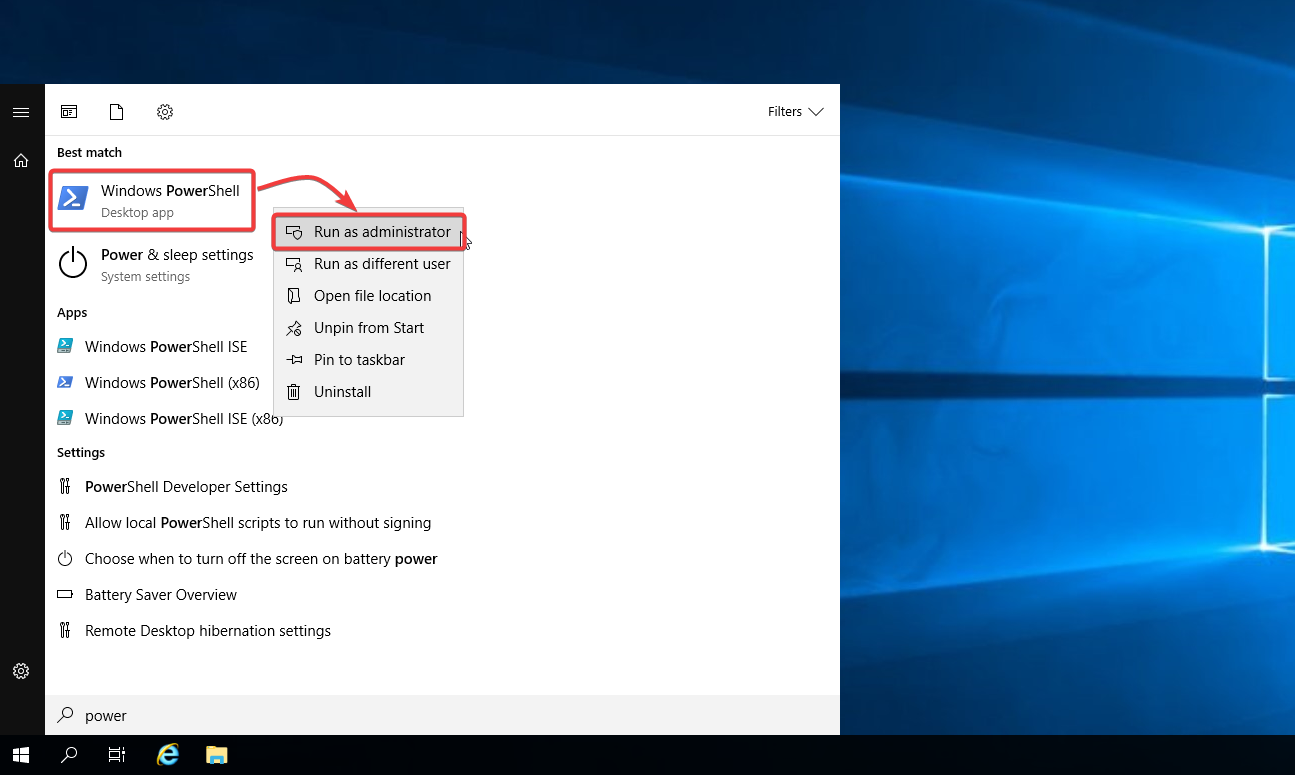Open the Filters dropdown
Viewport: 1295px width, 775px height.
click(x=795, y=111)
